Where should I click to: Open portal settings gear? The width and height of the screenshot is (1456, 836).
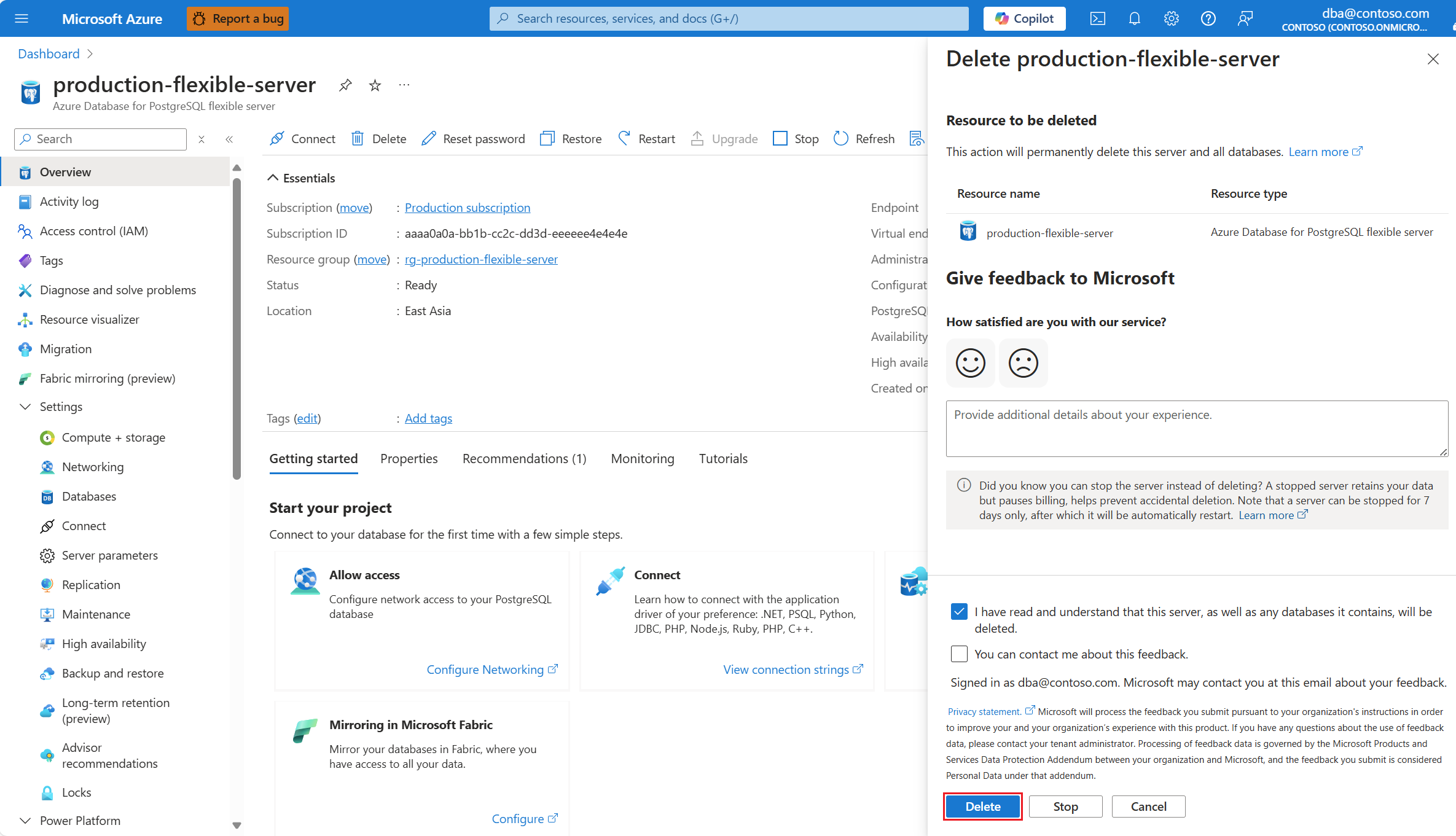pyautogui.click(x=1171, y=18)
